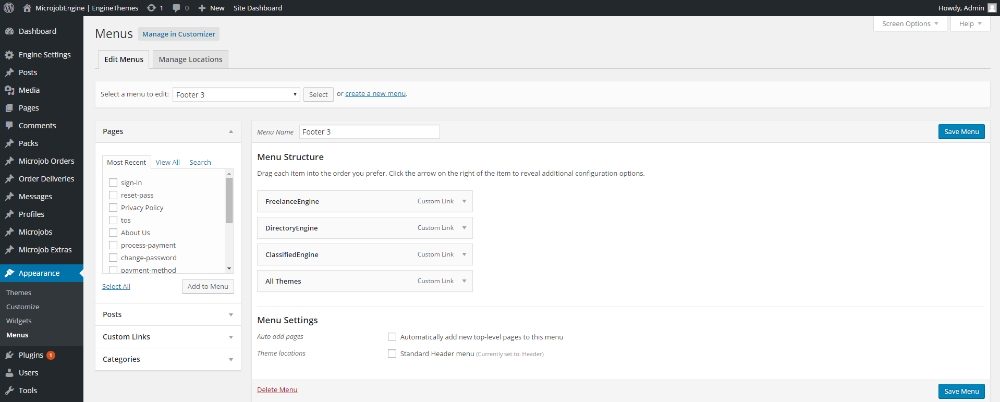Click the Users sidebar icon
1000x402 pixels.
click(9, 372)
